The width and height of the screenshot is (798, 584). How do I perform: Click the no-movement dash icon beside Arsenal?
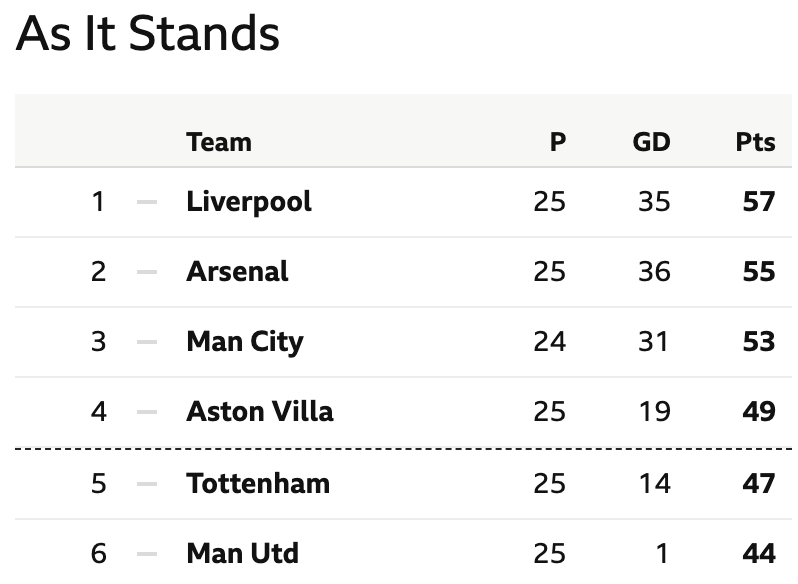[147, 272]
